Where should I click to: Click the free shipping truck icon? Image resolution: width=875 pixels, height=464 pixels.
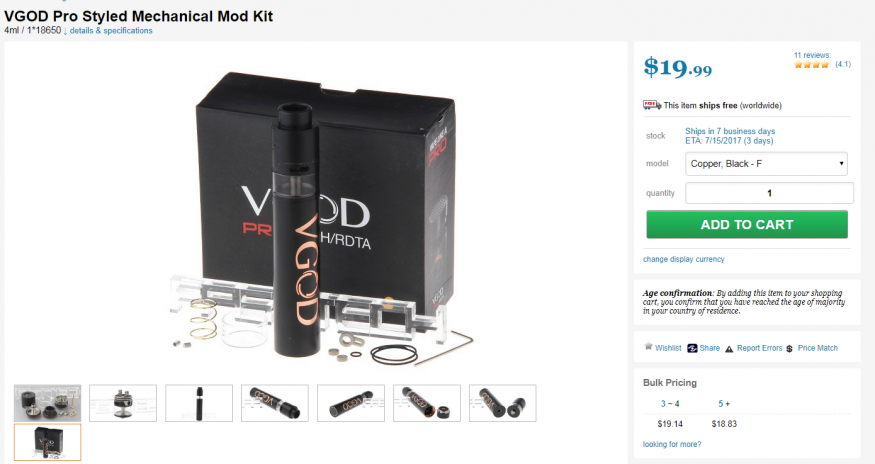[652, 105]
